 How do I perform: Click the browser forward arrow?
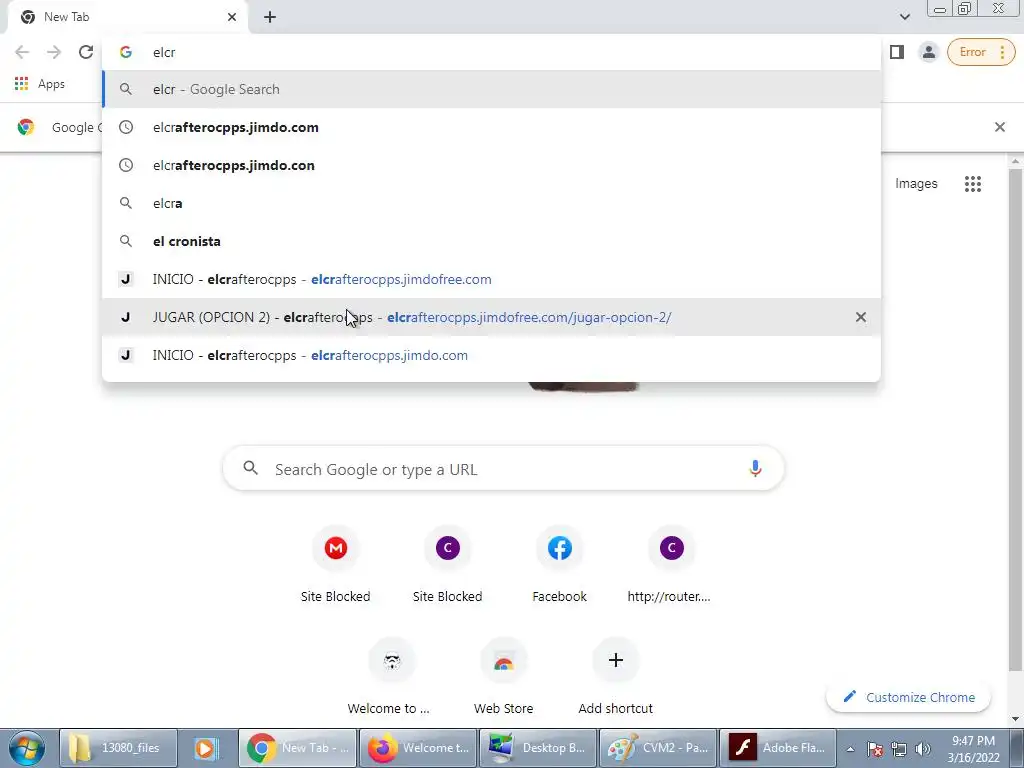(54, 52)
